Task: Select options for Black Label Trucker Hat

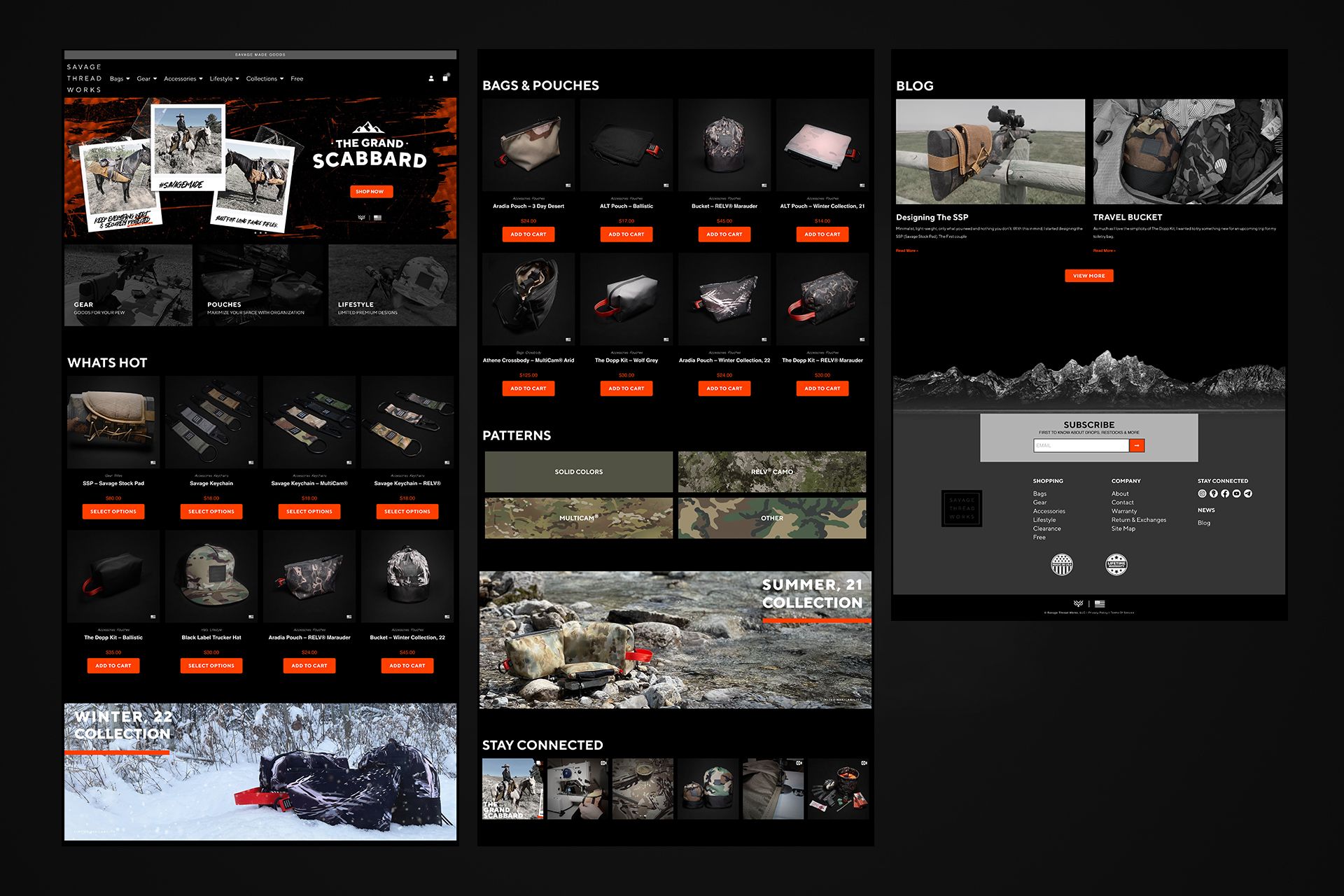Action: 211,666
